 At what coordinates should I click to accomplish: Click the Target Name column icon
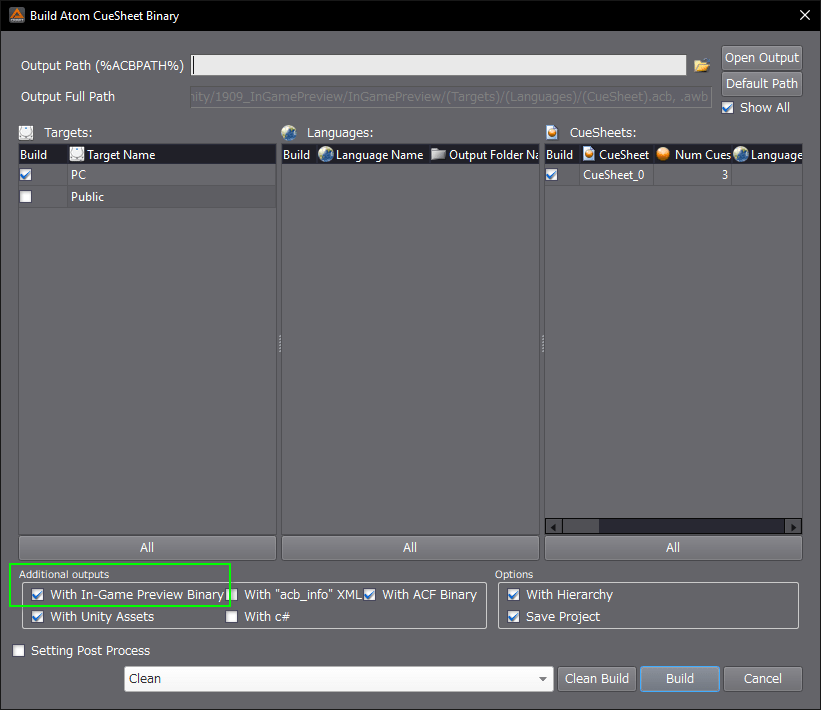[77, 154]
